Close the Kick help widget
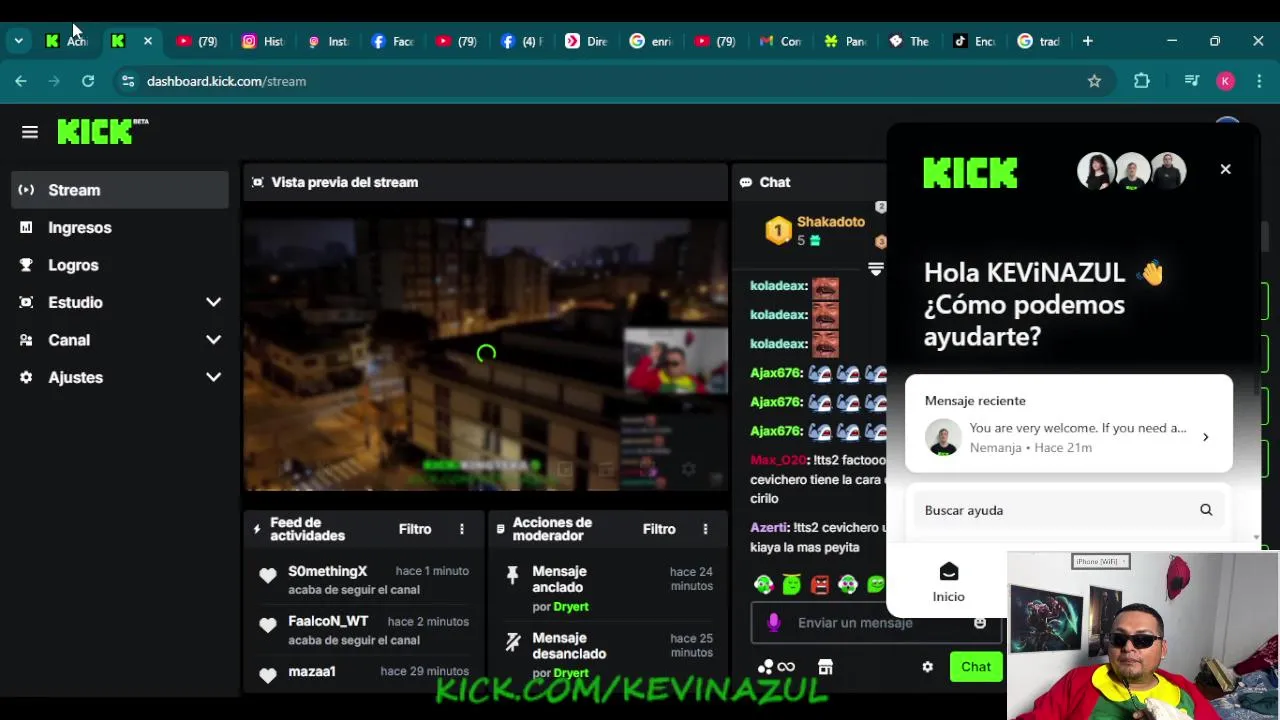 [x=1225, y=169]
